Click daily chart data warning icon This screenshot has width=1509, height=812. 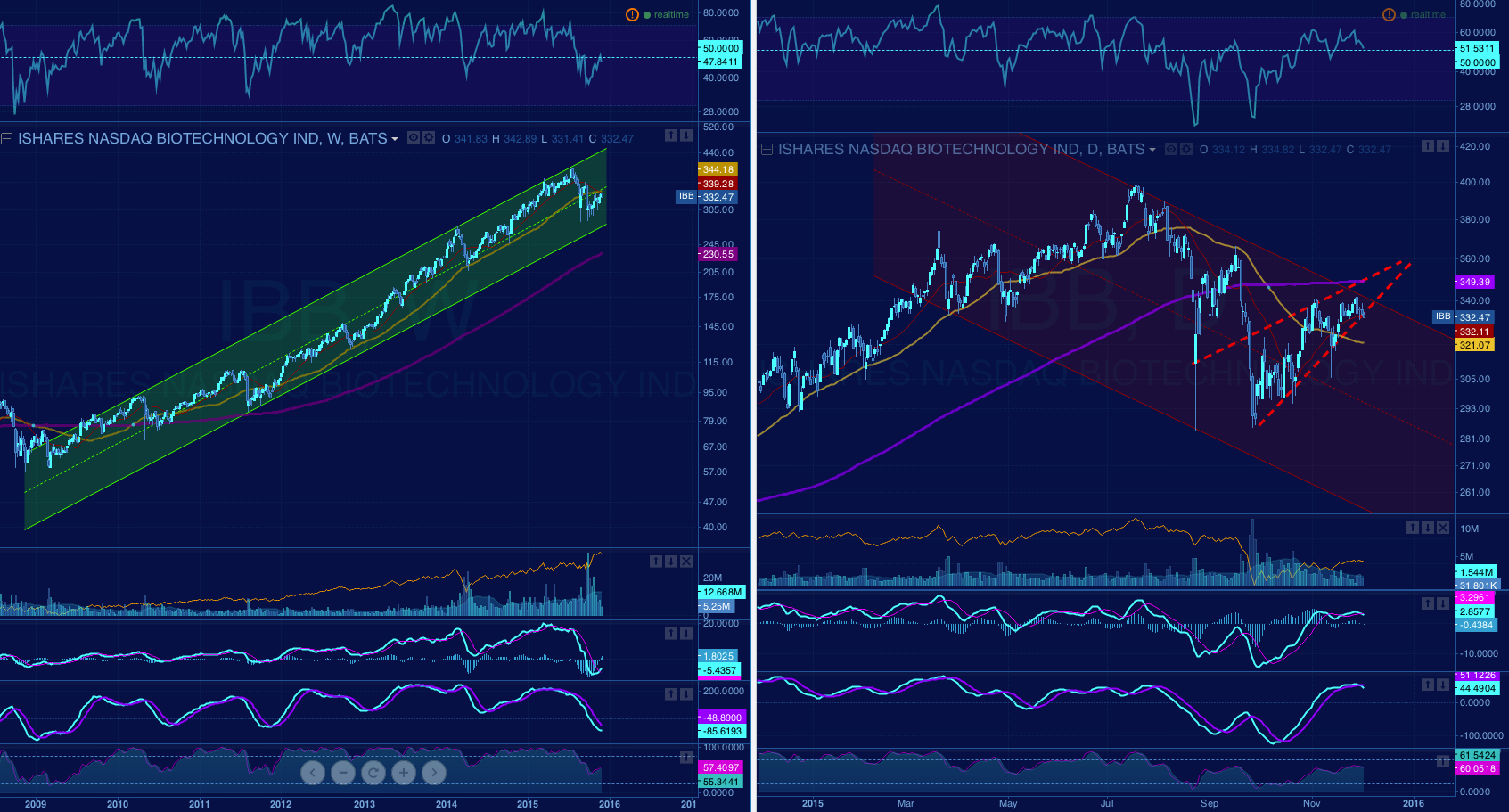coord(1389,14)
